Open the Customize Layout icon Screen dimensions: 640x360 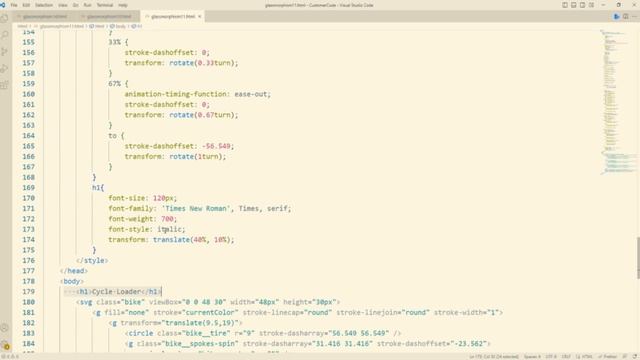point(591,5)
